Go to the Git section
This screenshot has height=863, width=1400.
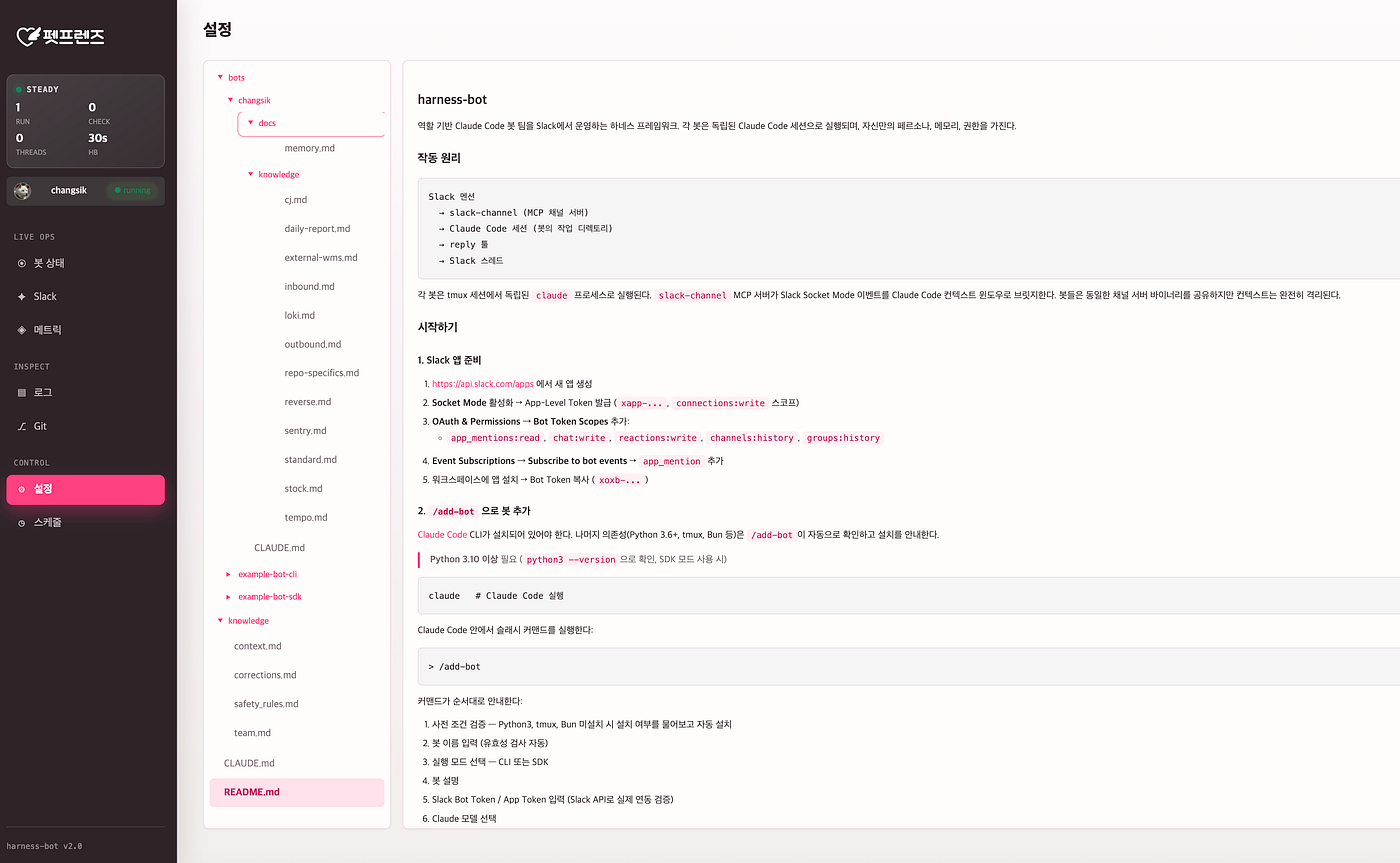[85, 426]
